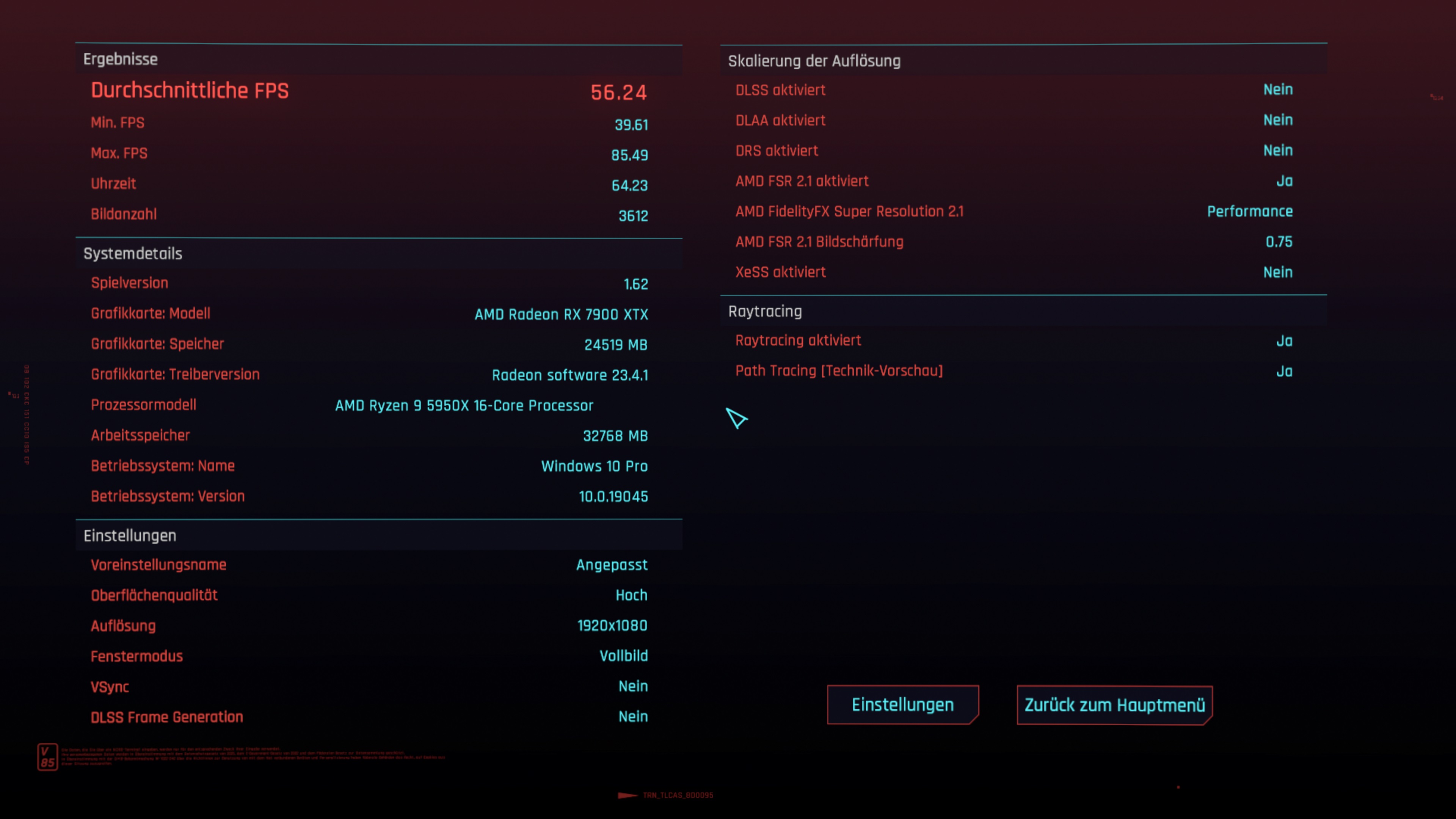Click the Min. FPS label

(x=118, y=122)
